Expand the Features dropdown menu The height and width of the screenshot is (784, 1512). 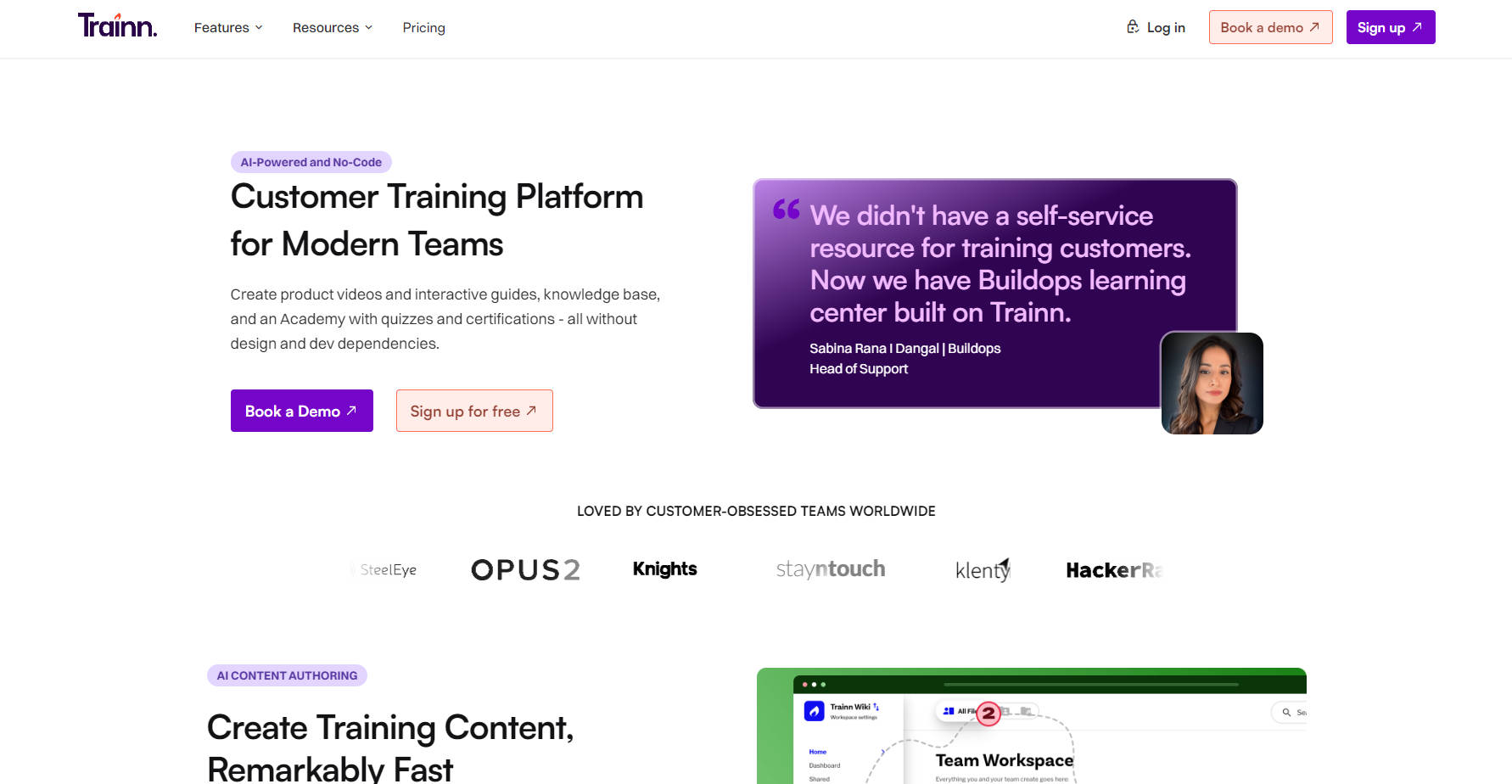[228, 28]
